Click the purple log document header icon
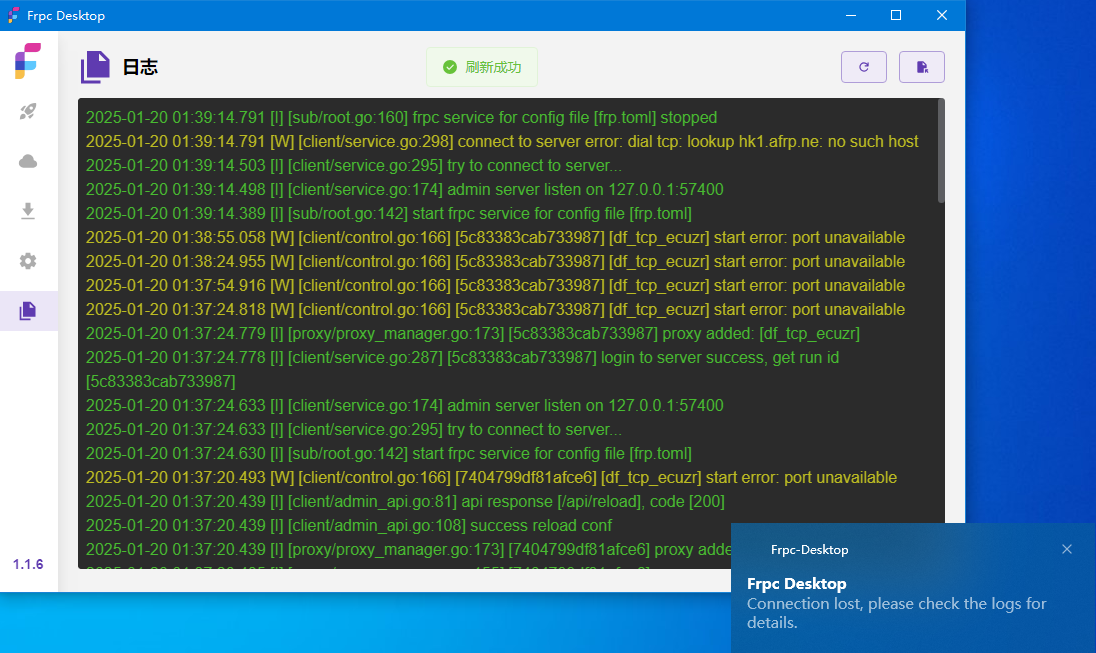Screen dimensions: 1096x653 click(95, 67)
